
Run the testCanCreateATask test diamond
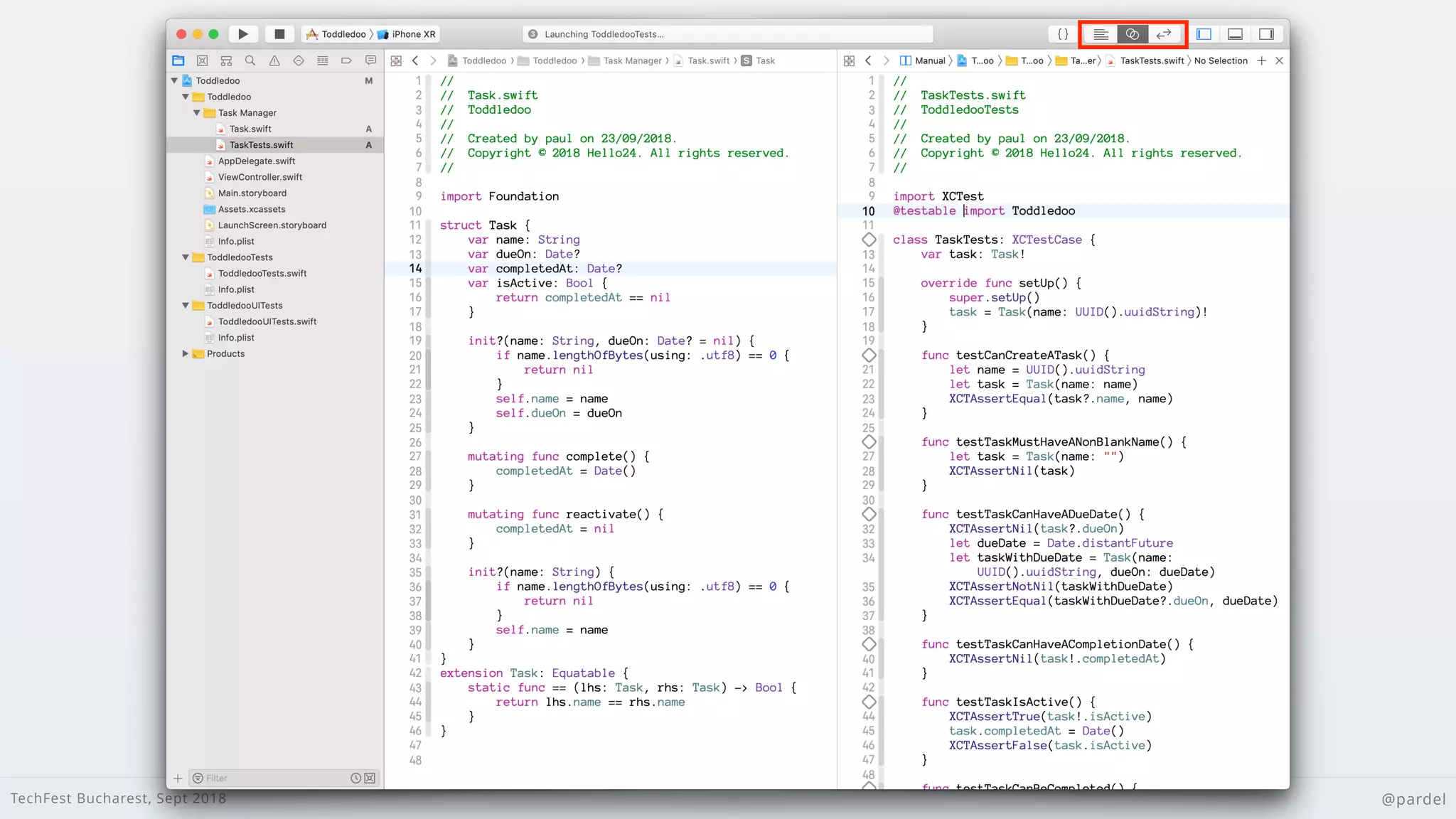[869, 355]
